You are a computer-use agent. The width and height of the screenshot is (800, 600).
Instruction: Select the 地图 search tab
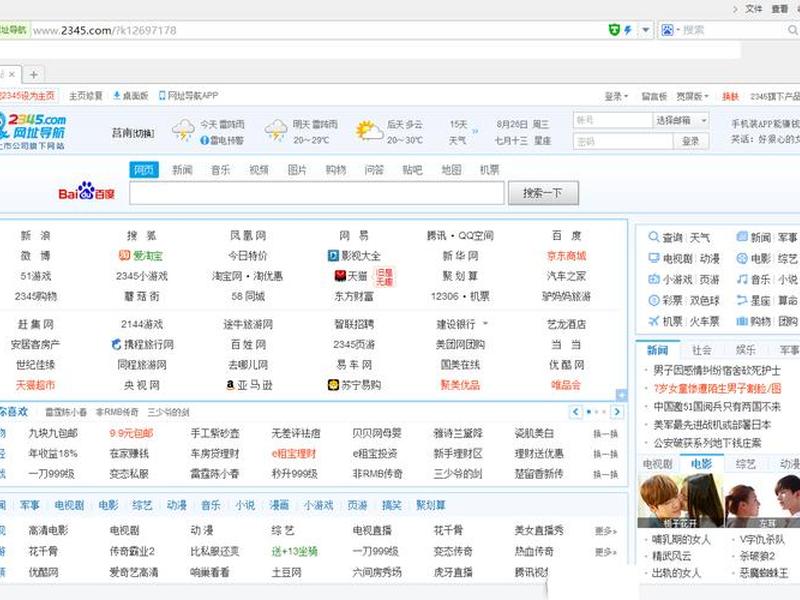(451, 170)
